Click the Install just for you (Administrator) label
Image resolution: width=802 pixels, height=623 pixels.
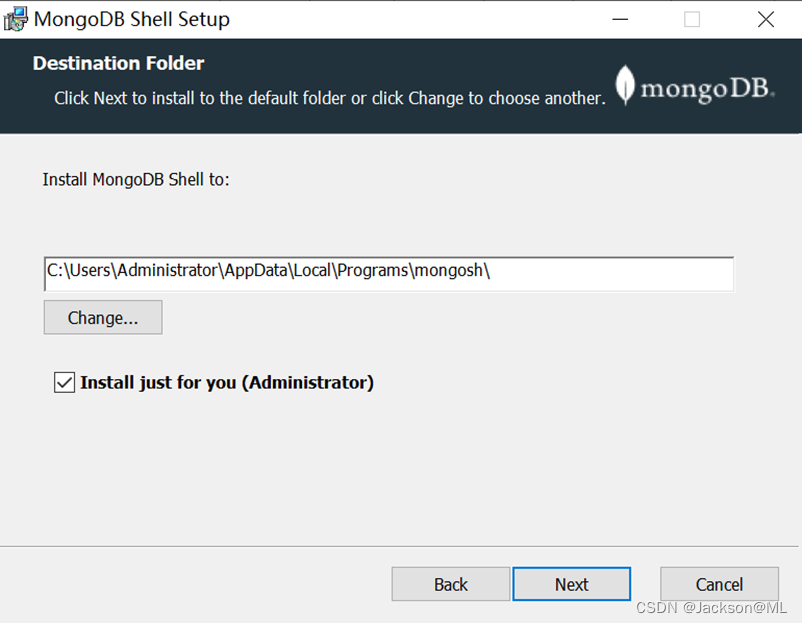[227, 382]
